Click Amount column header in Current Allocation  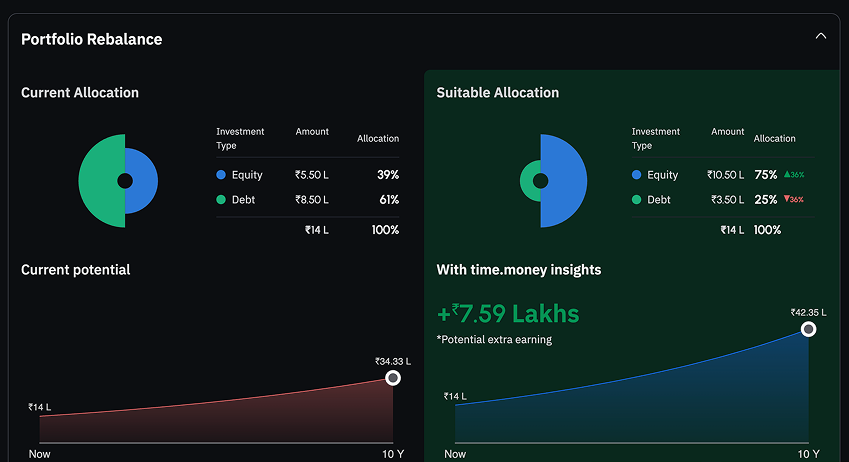tap(312, 132)
